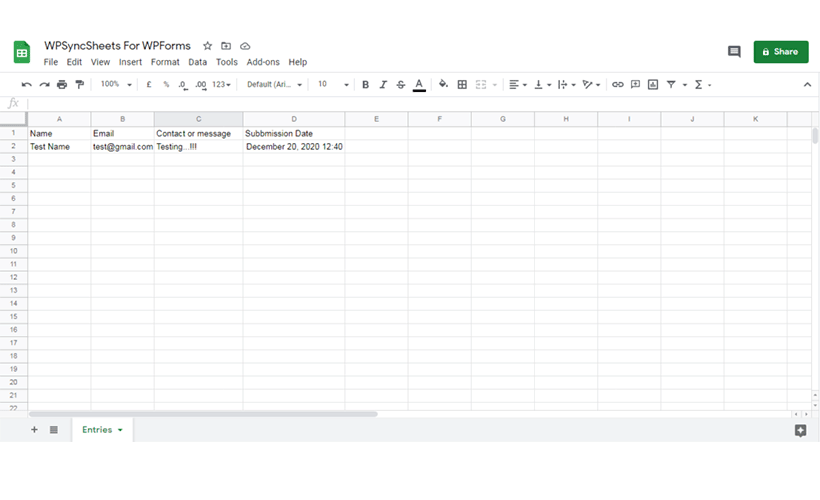This screenshot has width=820, height=500.
Task: Move document to folder icon
Action: tap(226, 46)
